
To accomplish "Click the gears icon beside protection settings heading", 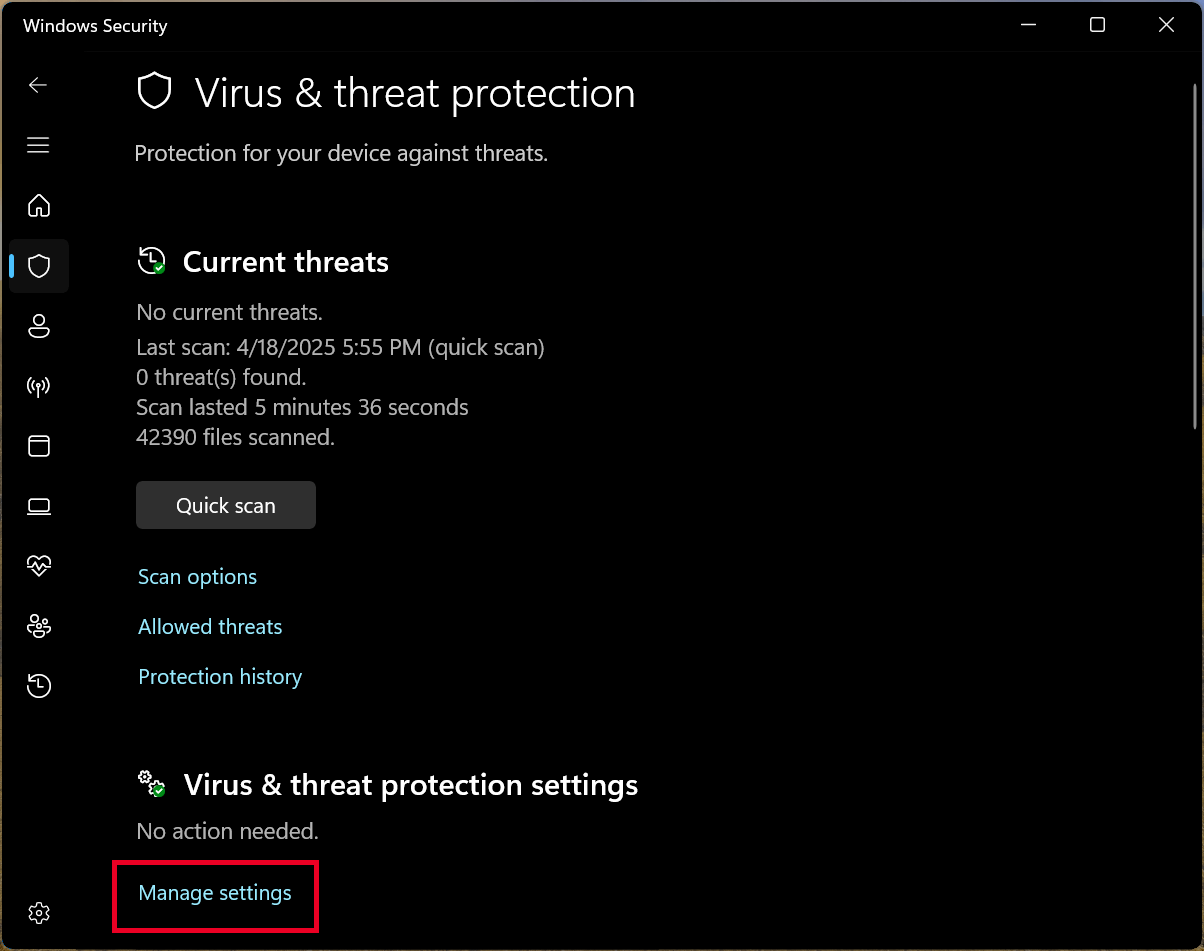I will (150, 784).
